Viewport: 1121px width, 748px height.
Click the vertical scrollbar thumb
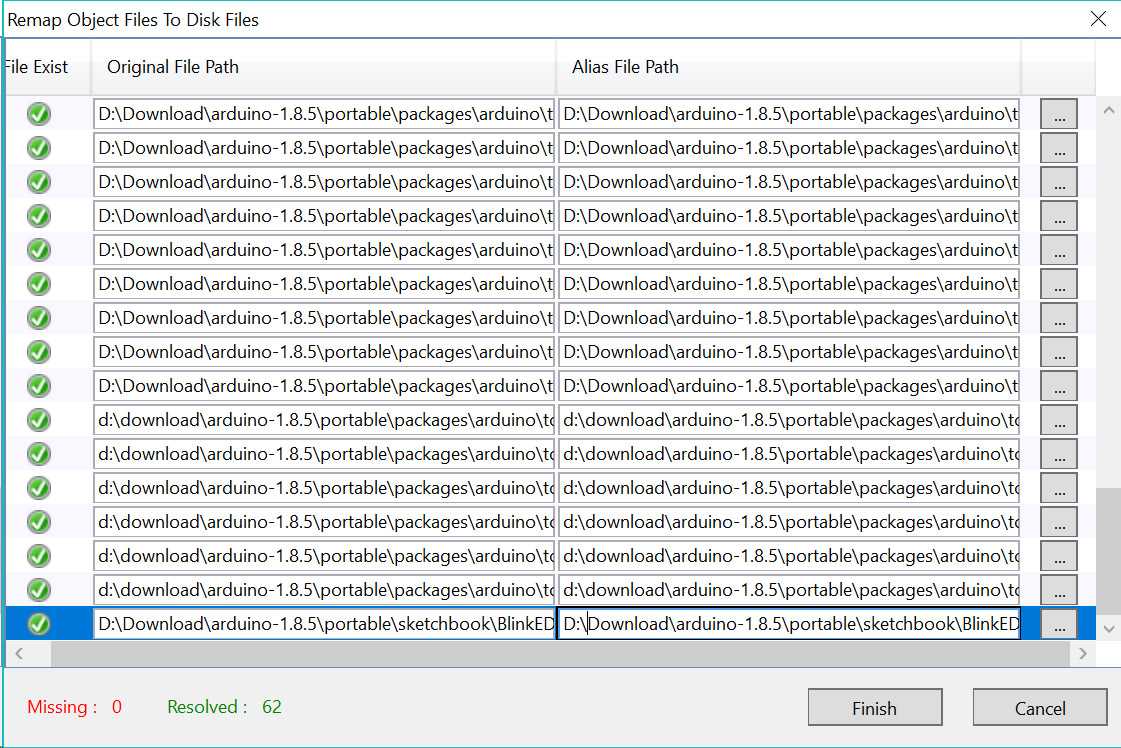pyautogui.click(x=1108, y=550)
